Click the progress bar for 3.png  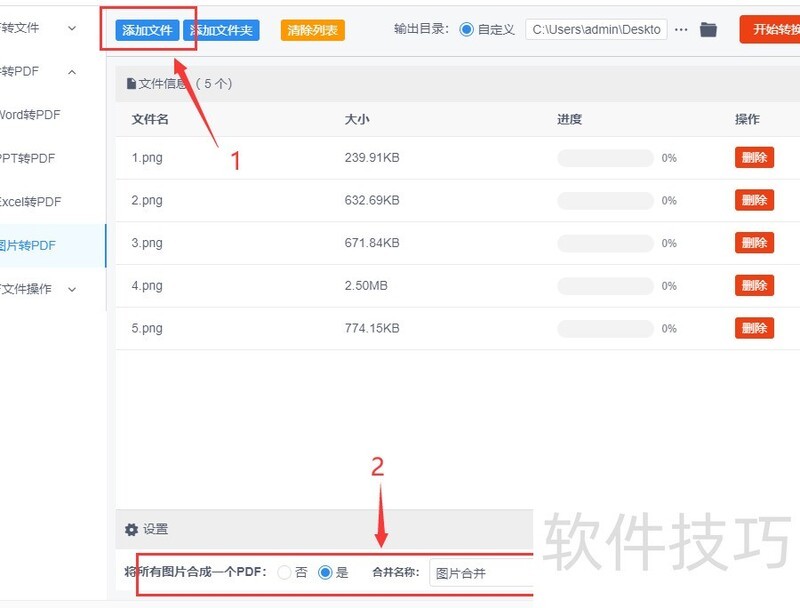pos(605,243)
